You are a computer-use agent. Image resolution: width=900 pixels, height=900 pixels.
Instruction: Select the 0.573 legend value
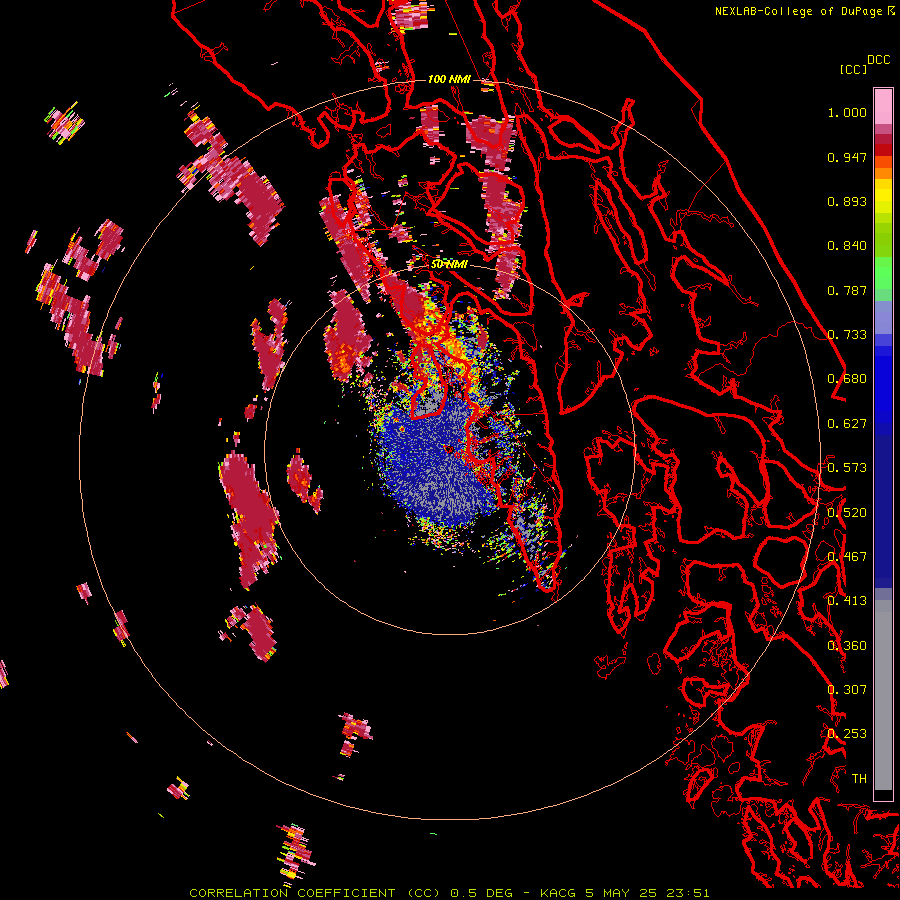pyautogui.click(x=847, y=468)
